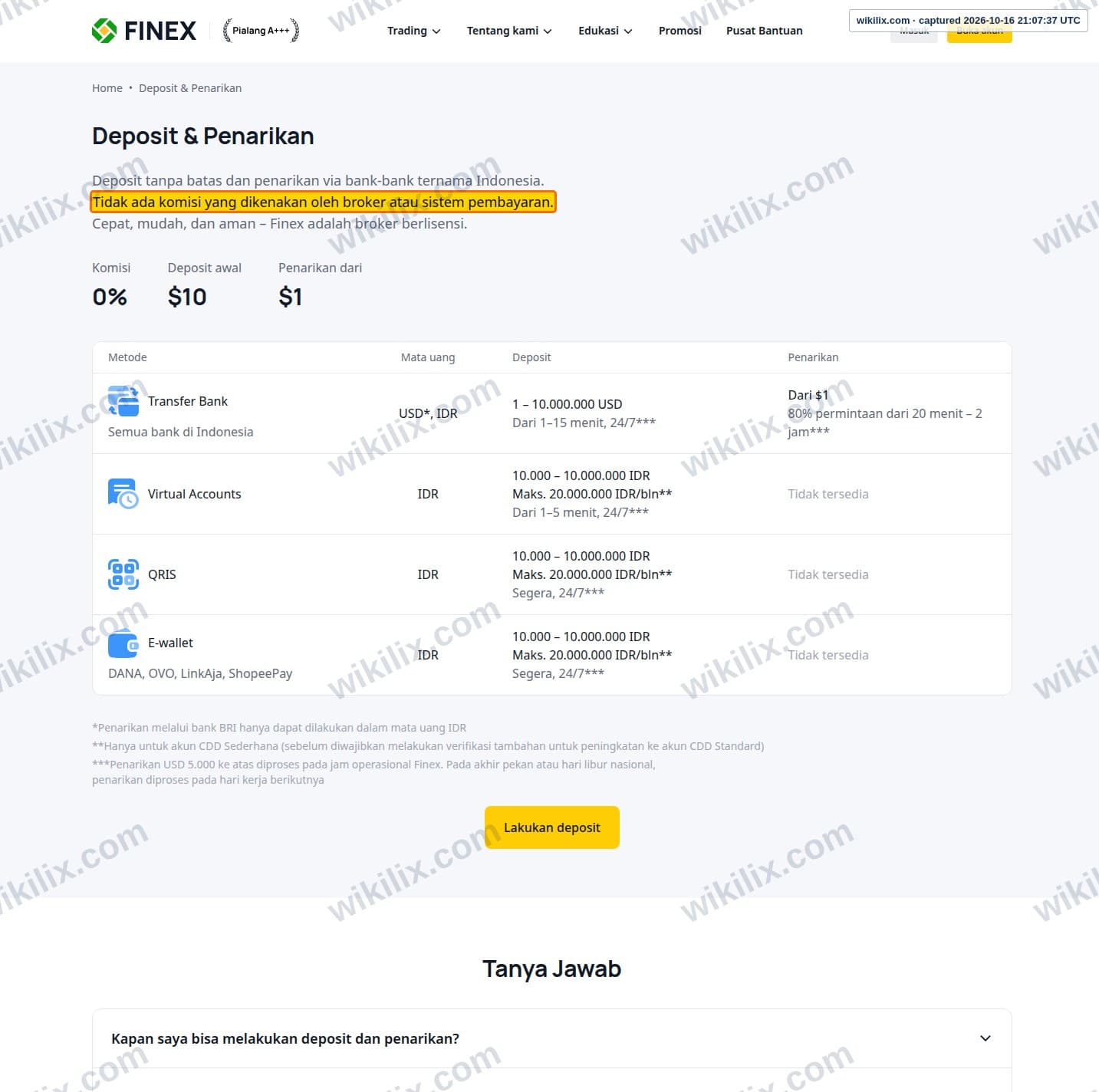The width and height of the screenshot is (1099, 1092).
Task: Click the 'Deposit & Penarikan' page heading
Action: point(203,136)
